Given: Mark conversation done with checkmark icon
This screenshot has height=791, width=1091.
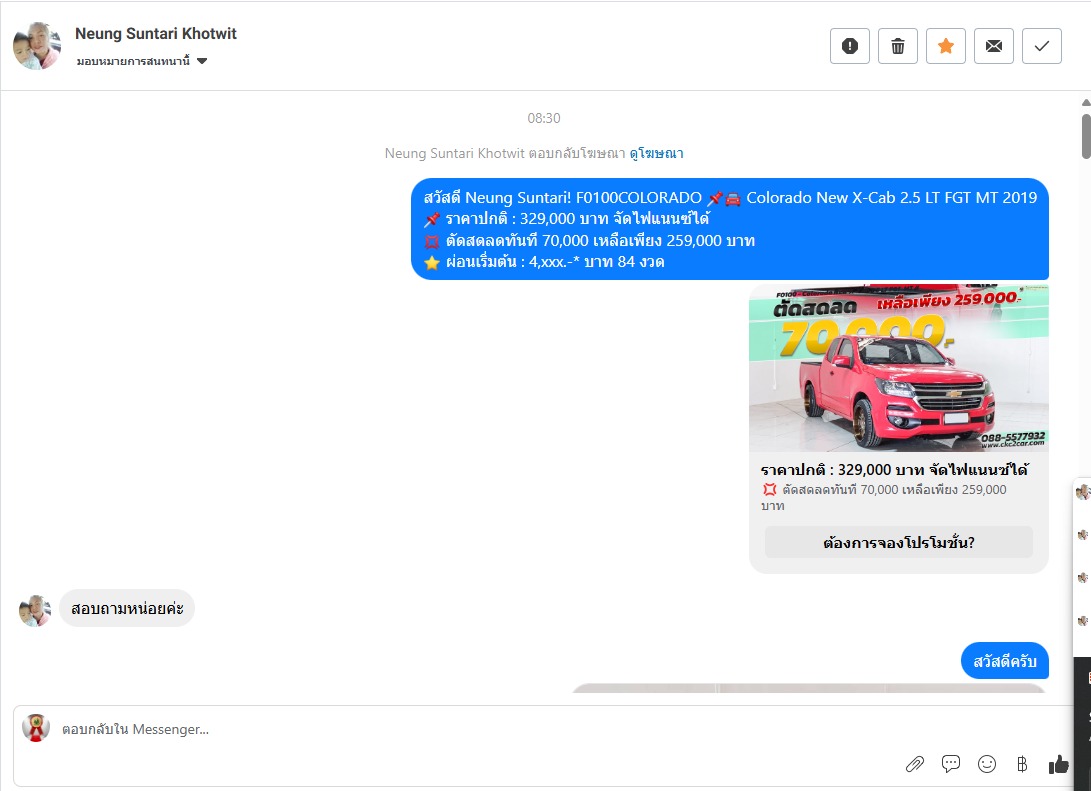Looking at the screenshot, I should (x=1042, y=46).
